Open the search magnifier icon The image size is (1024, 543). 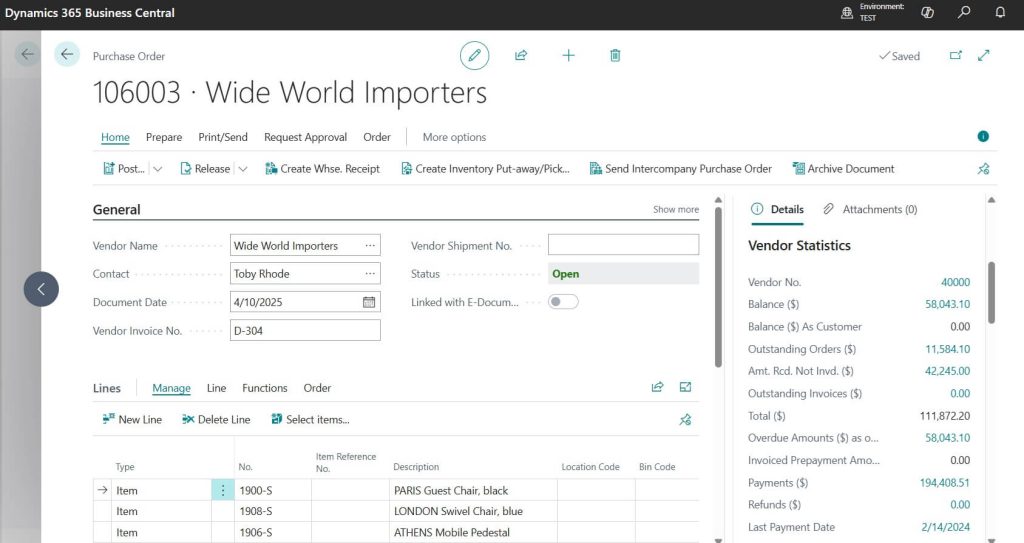[964, 13]
